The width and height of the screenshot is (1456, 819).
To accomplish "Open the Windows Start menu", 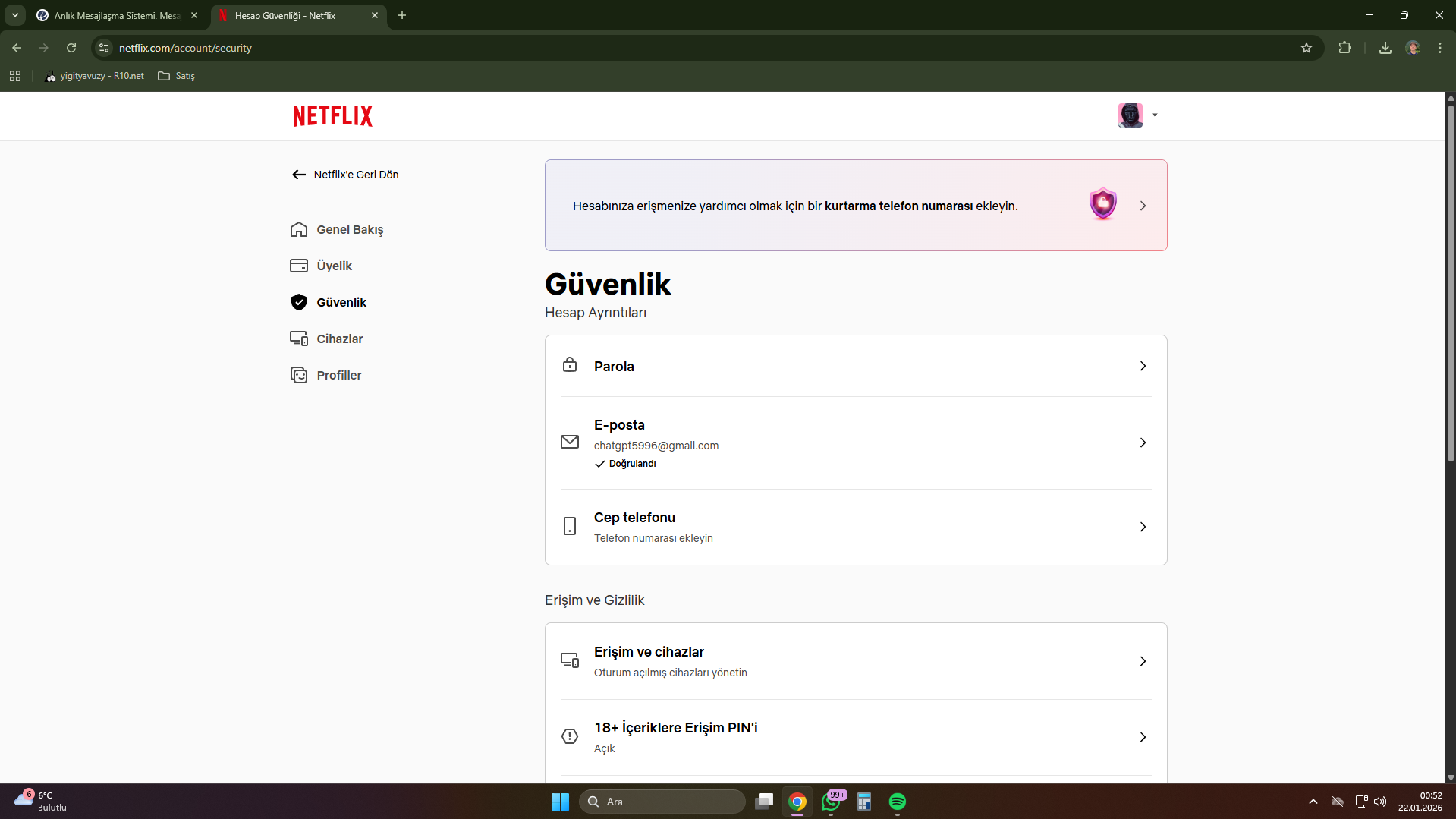I will point(560,802).
